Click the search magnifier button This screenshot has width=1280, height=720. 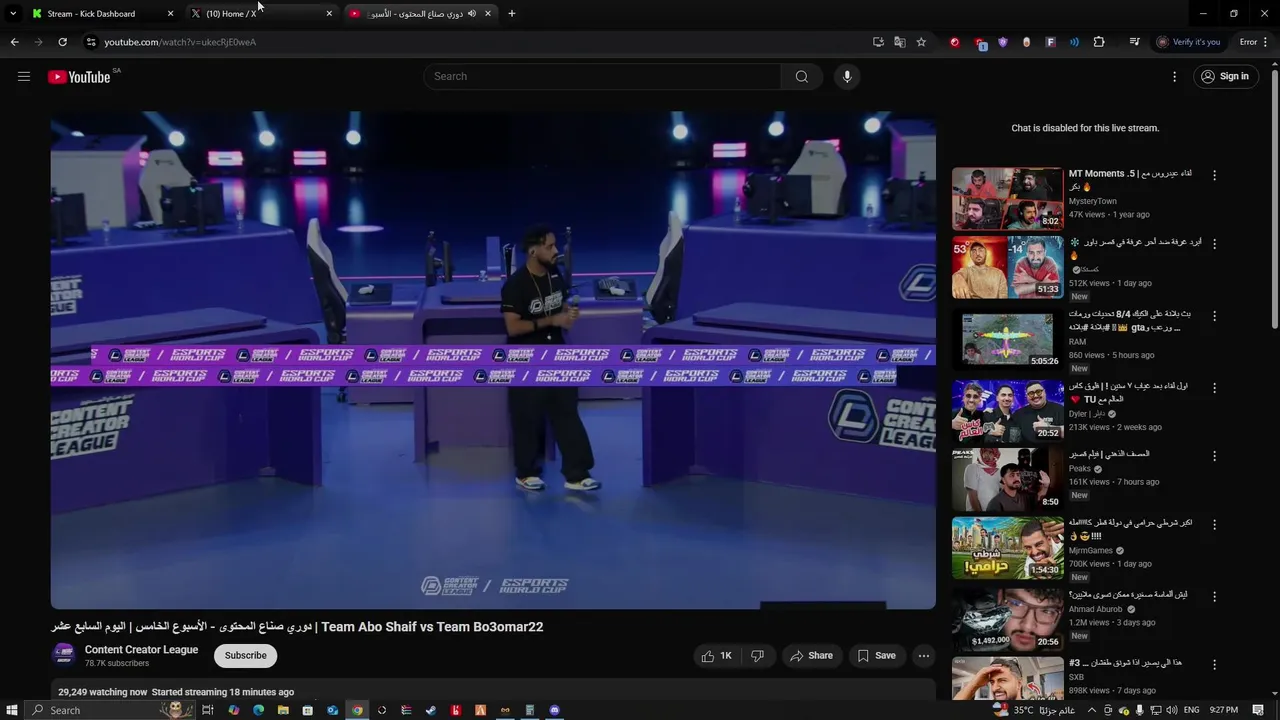click(x=801, y=76)
